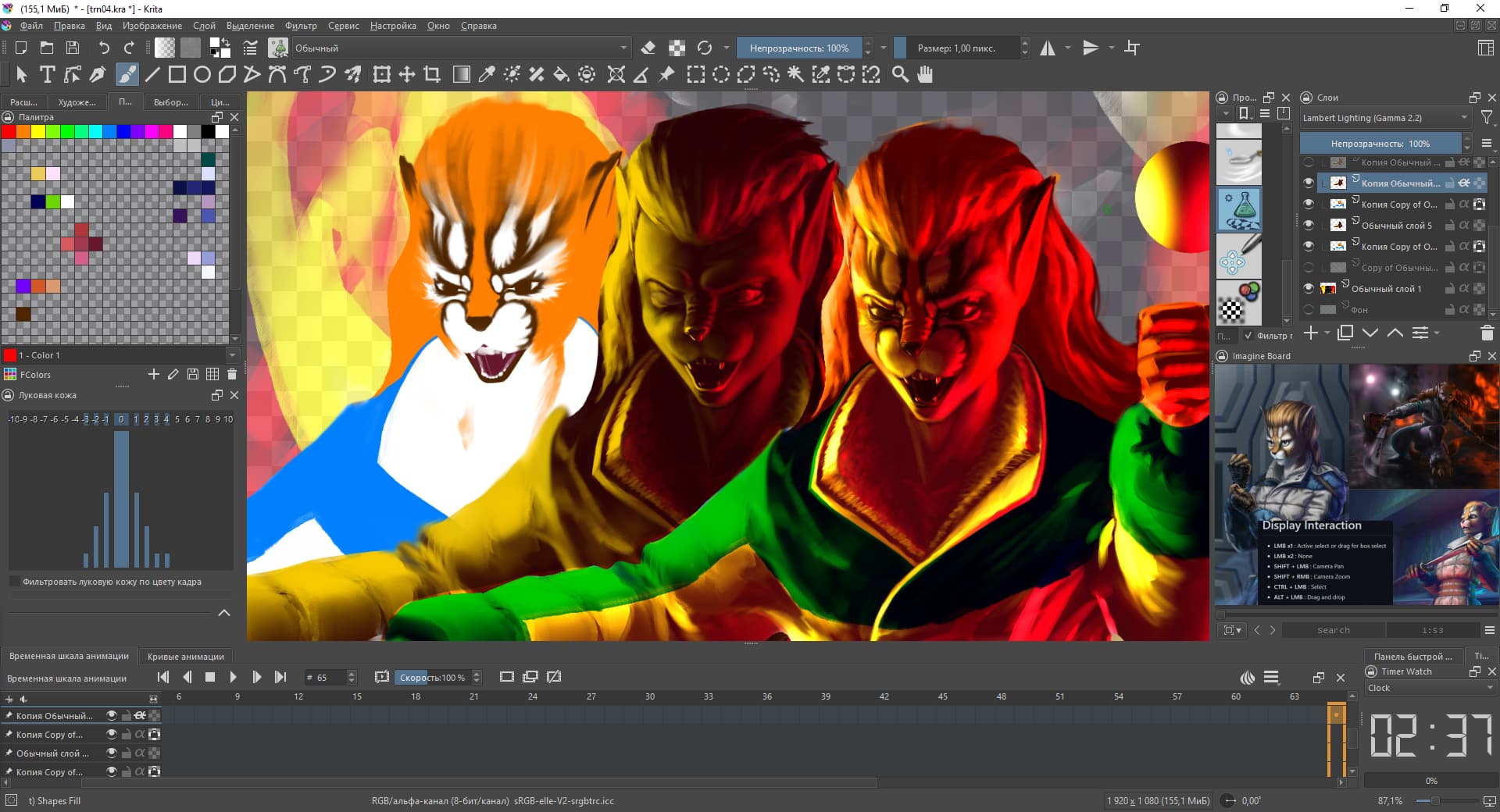Open the layer blending mode dropdown
The image size is (1500, 812).
1384,118
